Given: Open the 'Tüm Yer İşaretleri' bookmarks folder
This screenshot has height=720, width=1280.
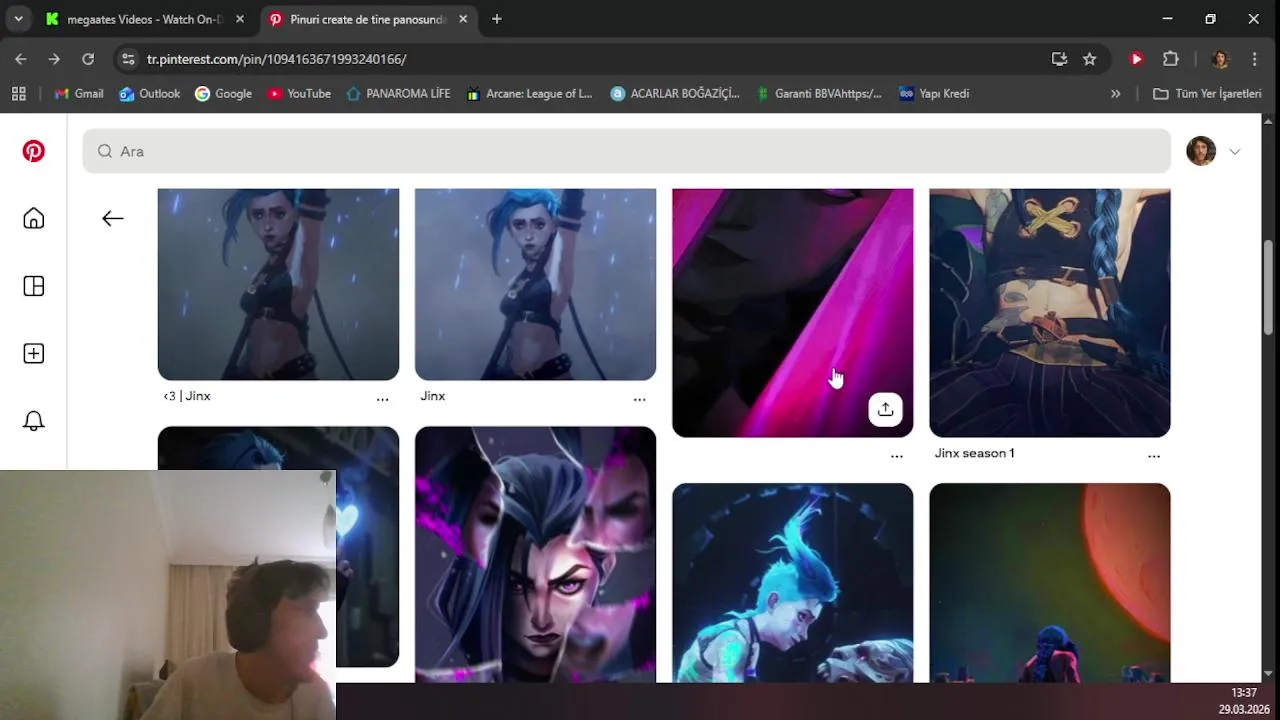Looking at the screenshot, I should tap(1207, 93).
